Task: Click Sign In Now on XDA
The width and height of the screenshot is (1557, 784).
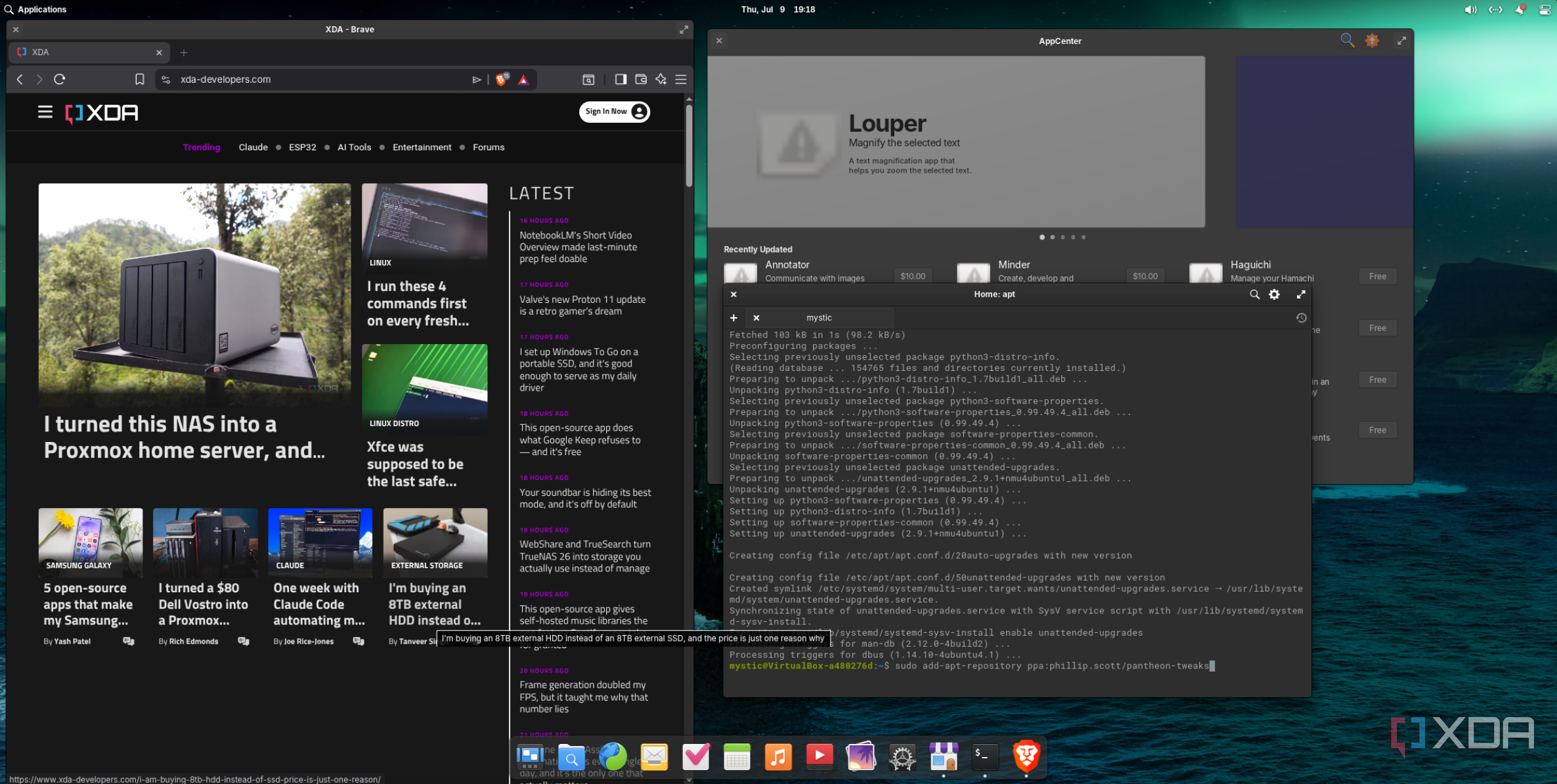Action: 614,112
